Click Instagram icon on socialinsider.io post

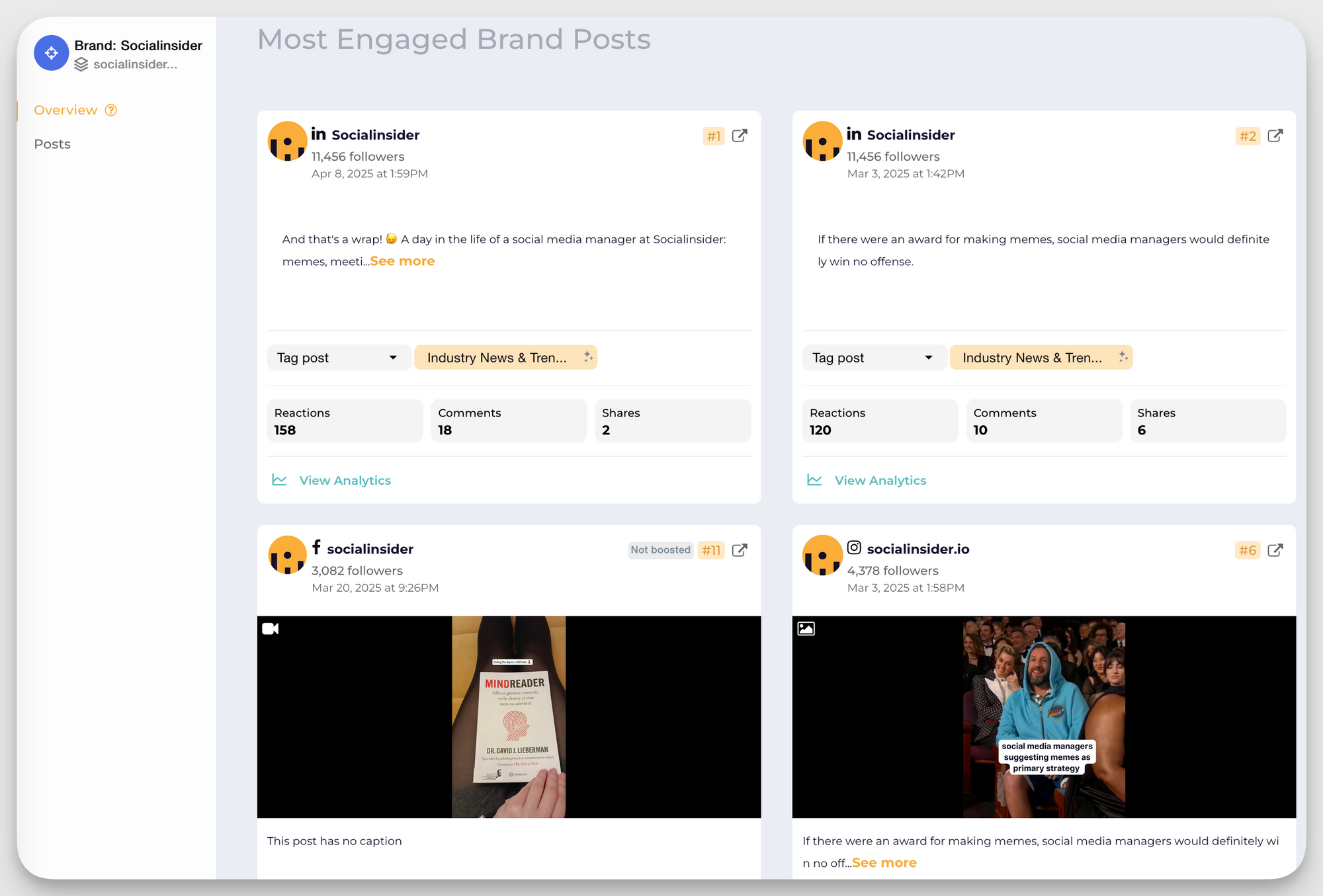(854, 548)
